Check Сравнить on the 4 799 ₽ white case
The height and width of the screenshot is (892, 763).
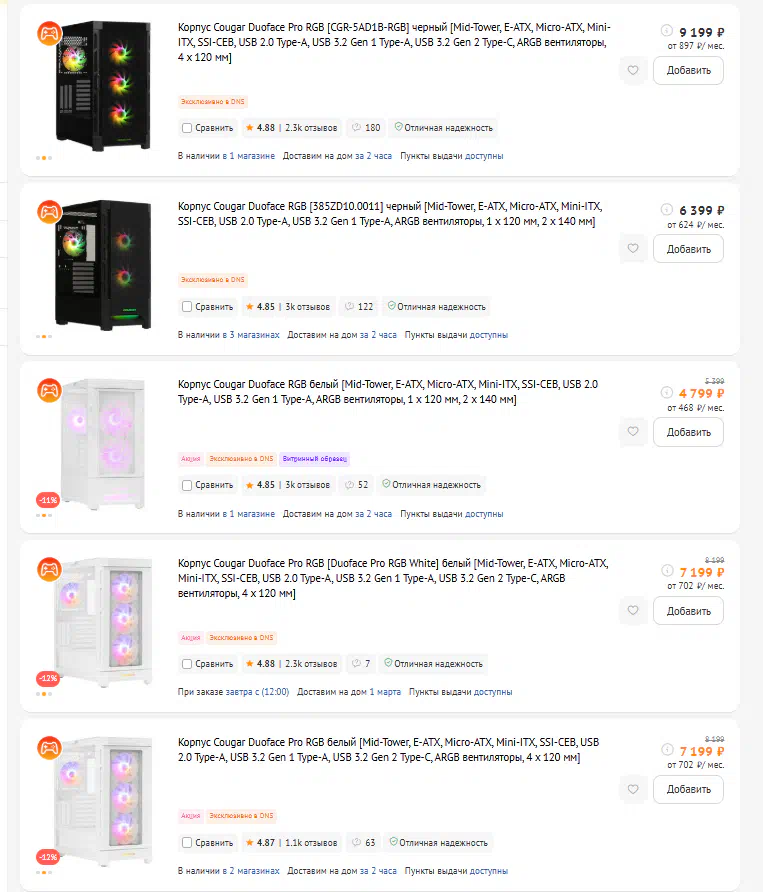coord(187,485)
